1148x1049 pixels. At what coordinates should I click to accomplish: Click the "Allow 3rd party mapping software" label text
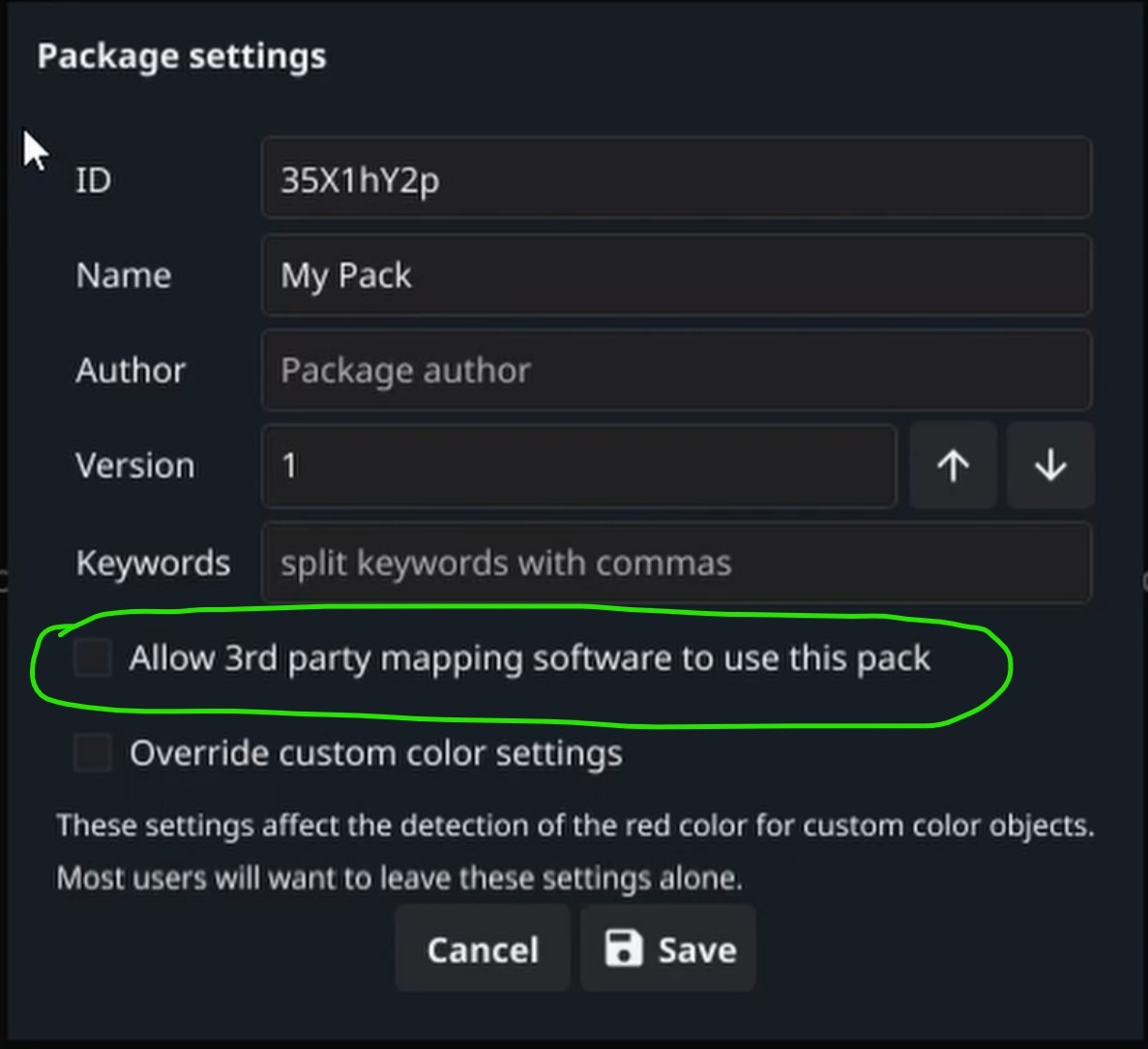point(529,658)
